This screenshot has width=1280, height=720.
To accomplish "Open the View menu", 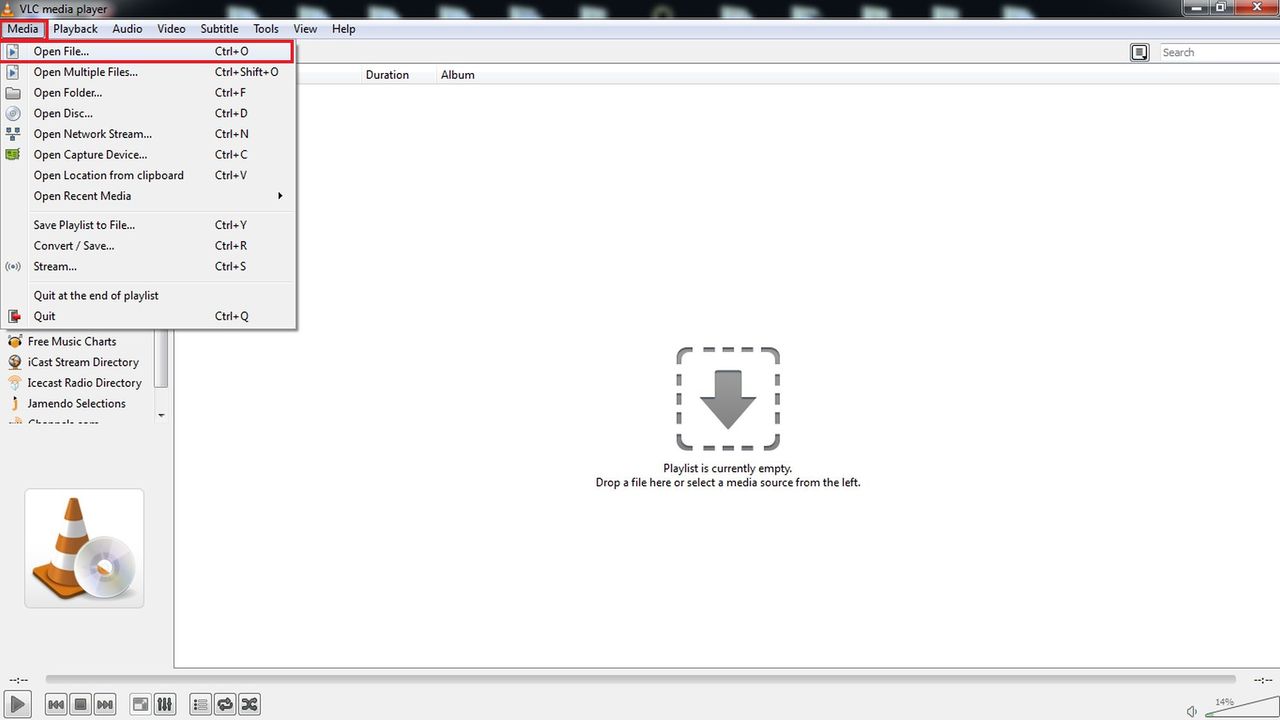I will point(305,29).
